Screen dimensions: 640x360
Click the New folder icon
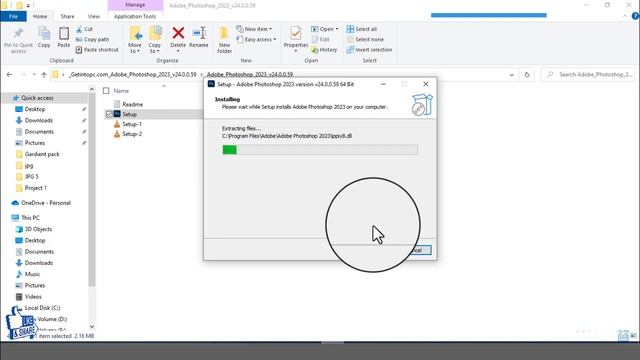pyautogui.click(x=224, y=33)
